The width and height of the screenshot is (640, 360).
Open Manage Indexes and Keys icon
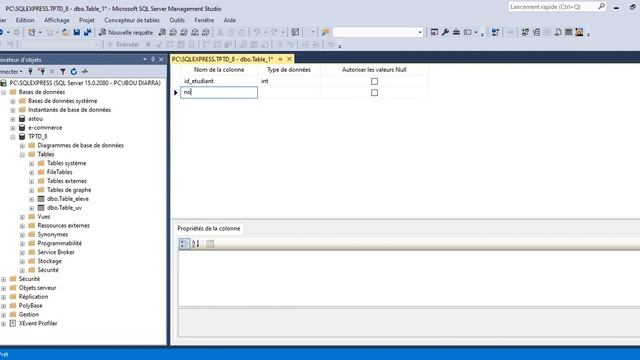pyautogui.click(x=536, y=32)
